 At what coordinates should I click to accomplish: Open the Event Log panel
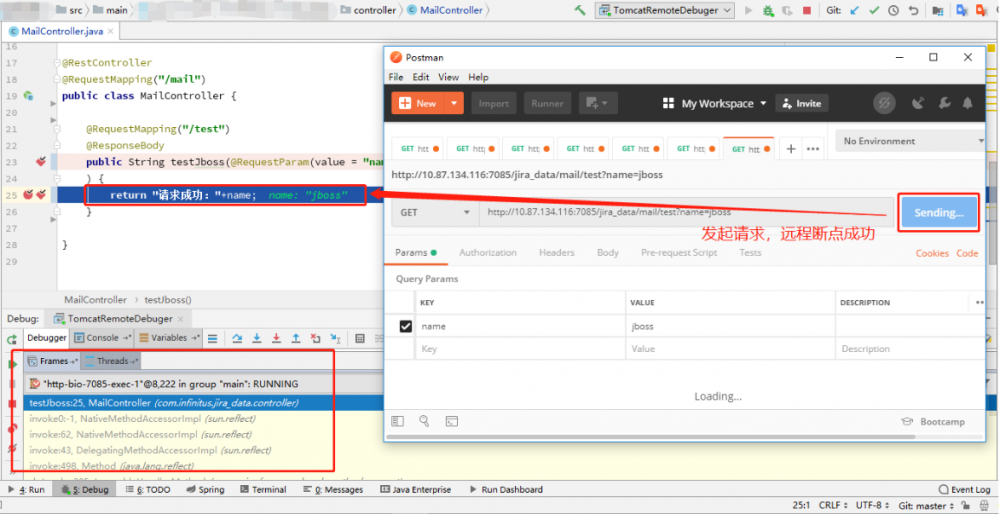click(x=964, y=490)
